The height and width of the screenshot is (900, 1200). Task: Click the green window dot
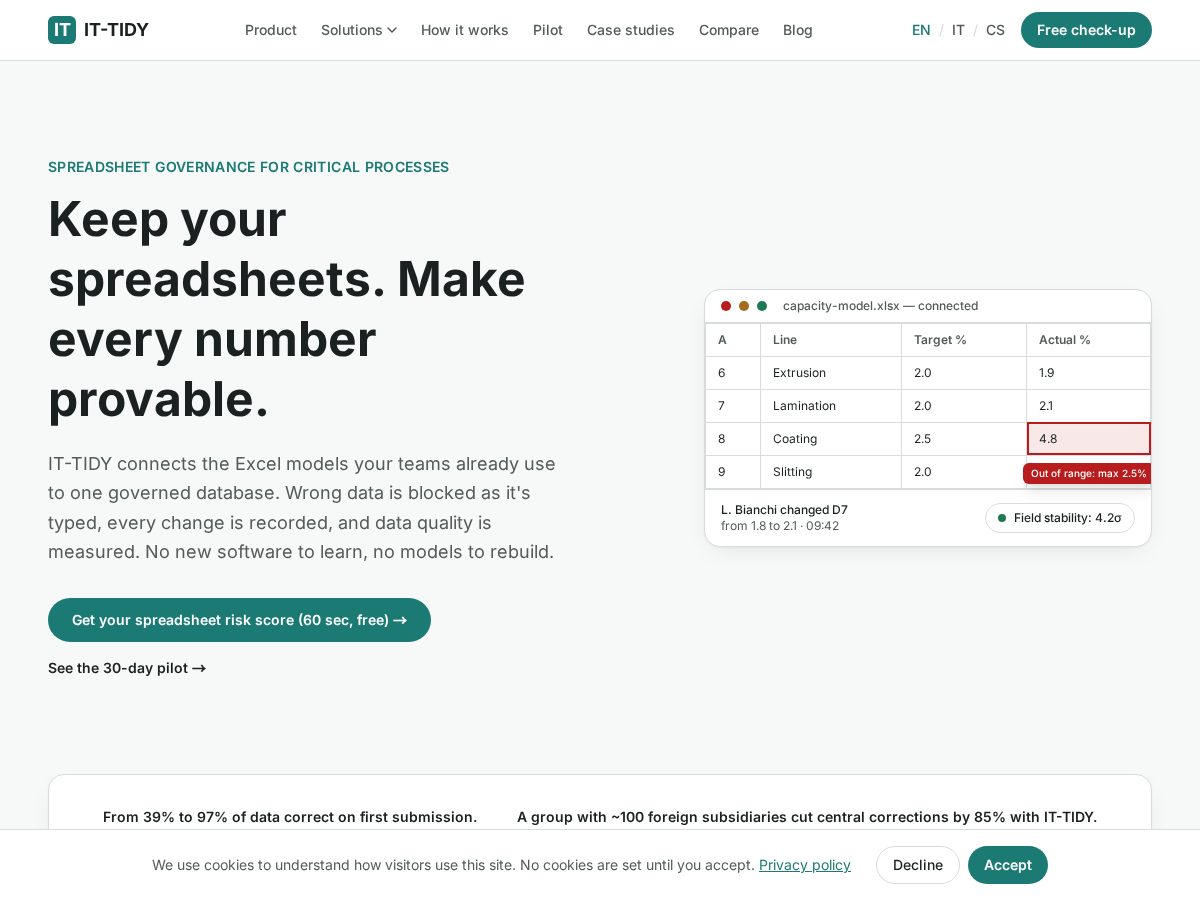click(762, 306)
